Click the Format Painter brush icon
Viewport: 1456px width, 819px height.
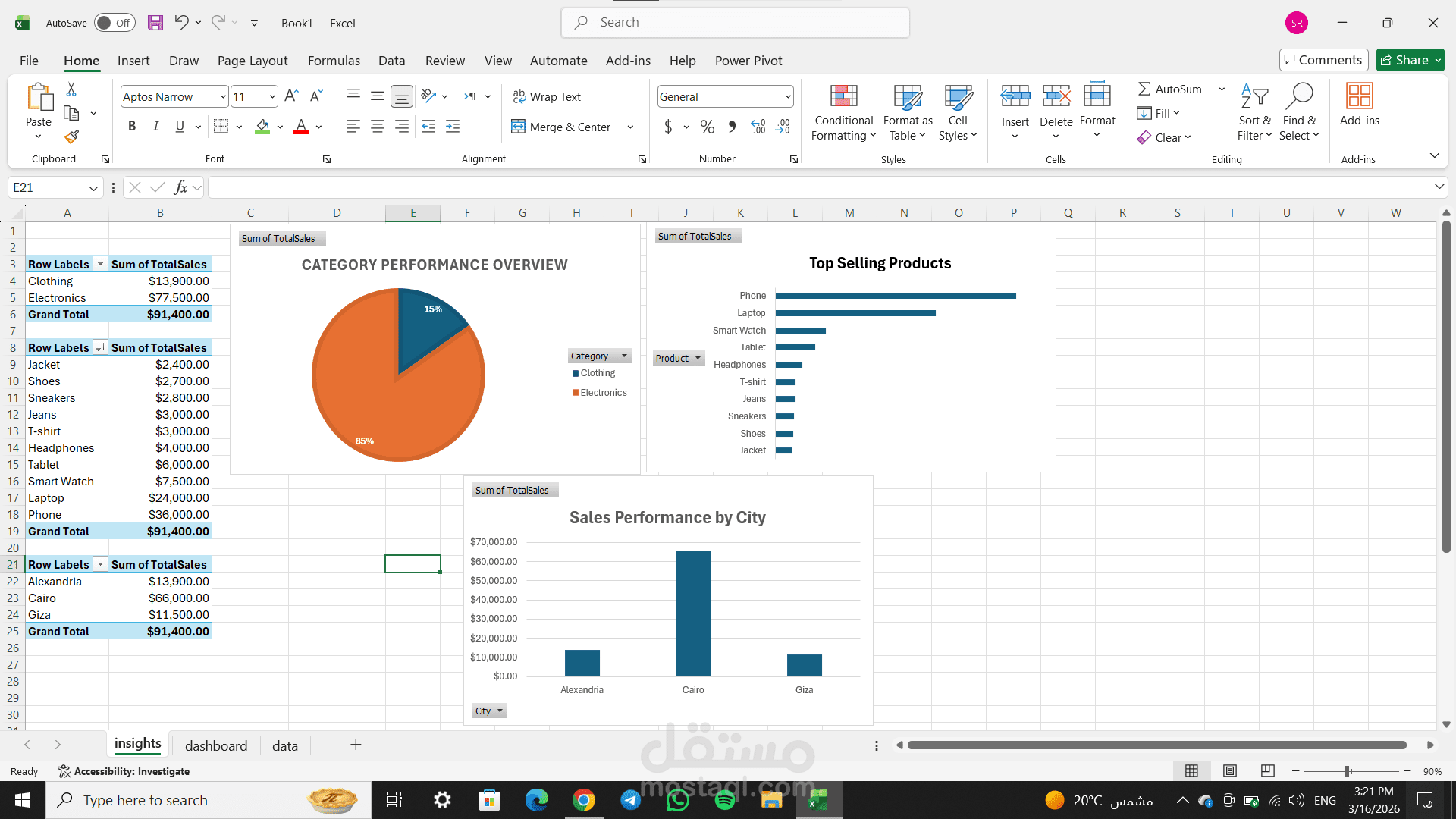coord(71,136)
